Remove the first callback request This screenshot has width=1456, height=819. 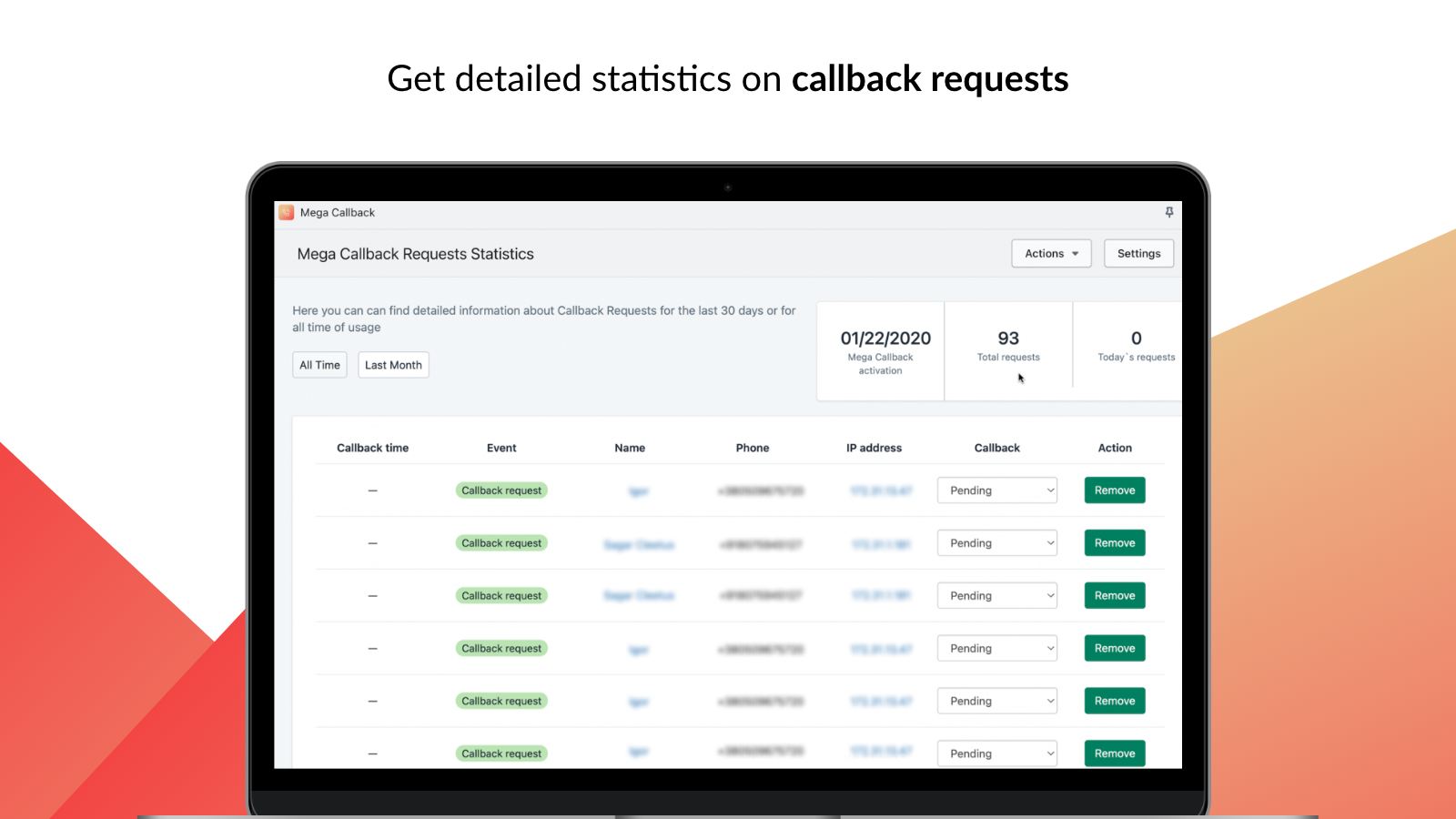tap(1114, 490)
